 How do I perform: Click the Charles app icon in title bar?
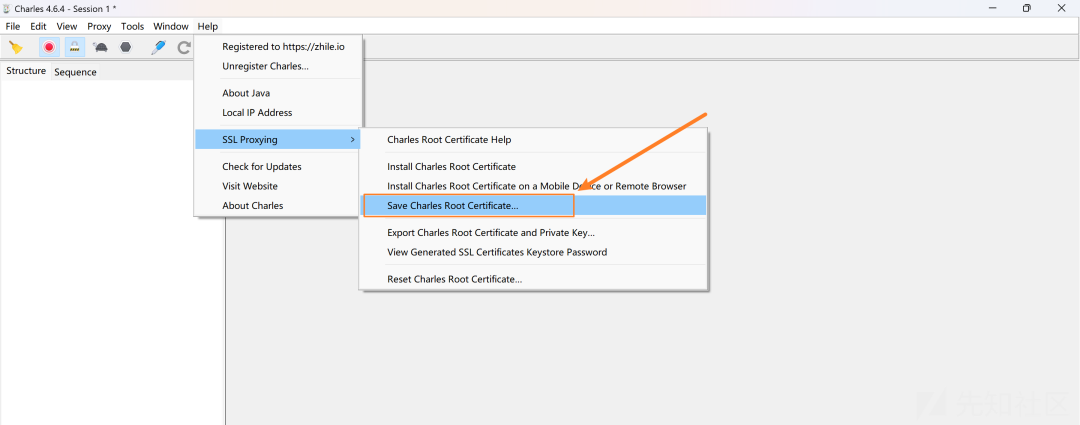[x=7, y=8]
